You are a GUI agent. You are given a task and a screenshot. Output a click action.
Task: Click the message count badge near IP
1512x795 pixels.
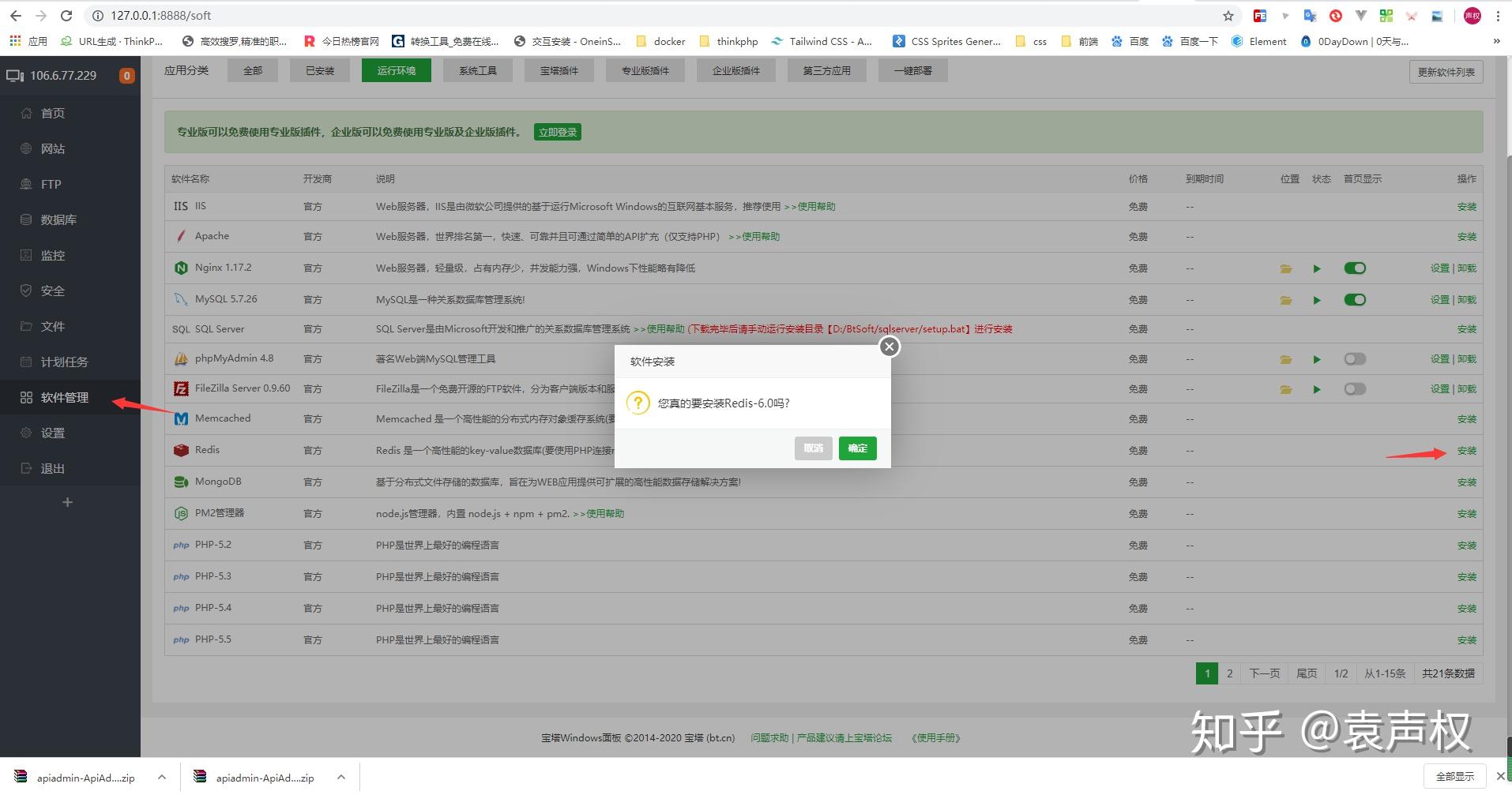click(x=126, y=76)
